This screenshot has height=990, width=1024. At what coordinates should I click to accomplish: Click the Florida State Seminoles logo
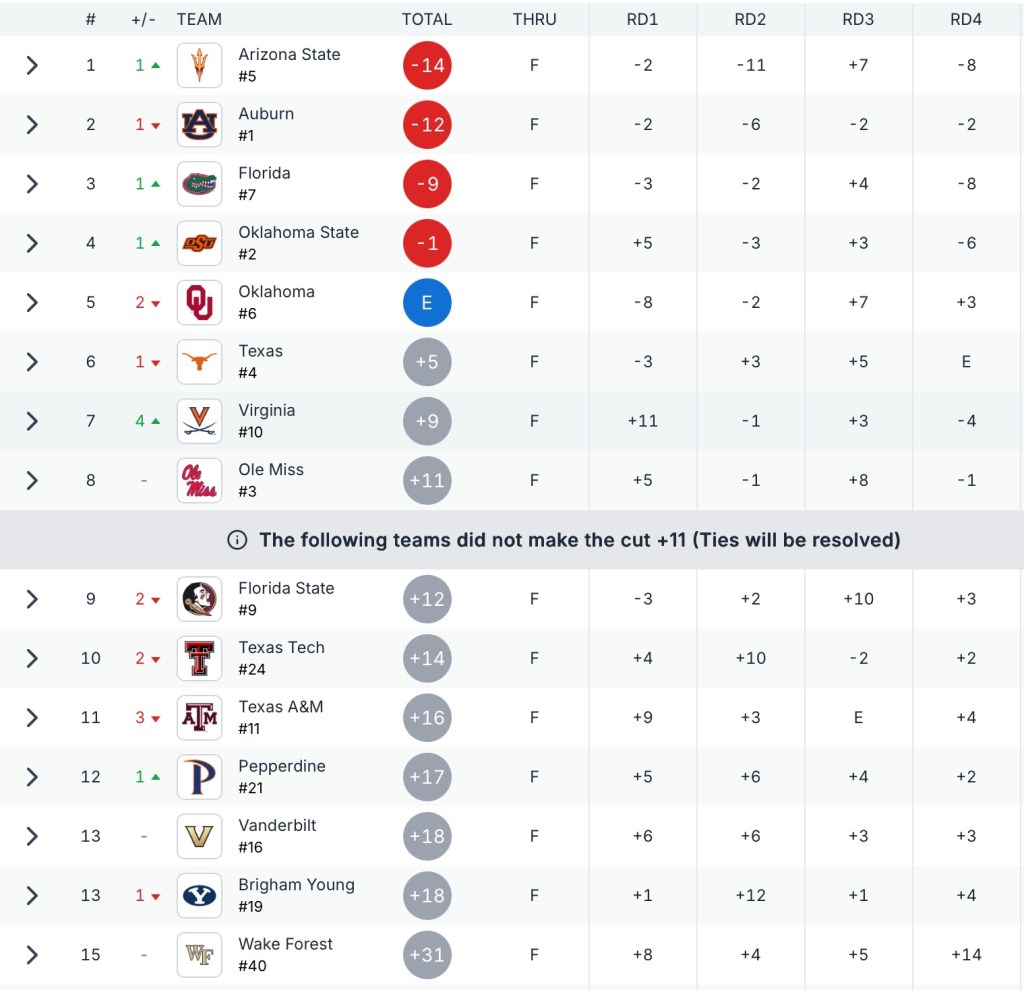pyautogui.click(x=199, y=599)
